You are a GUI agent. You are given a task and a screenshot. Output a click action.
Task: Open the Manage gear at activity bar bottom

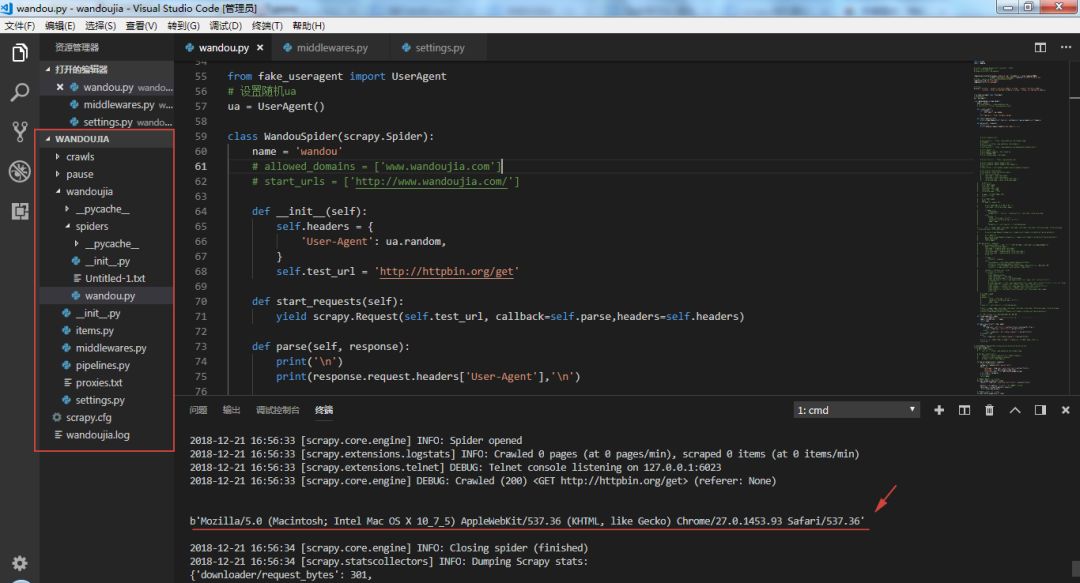20,563
